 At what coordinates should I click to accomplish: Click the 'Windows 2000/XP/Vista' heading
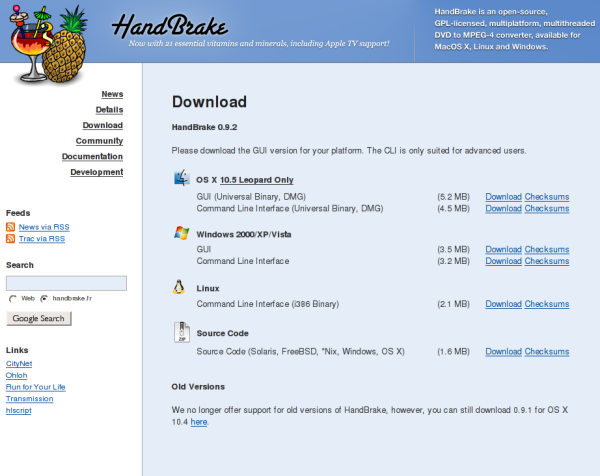coord(244,234)
